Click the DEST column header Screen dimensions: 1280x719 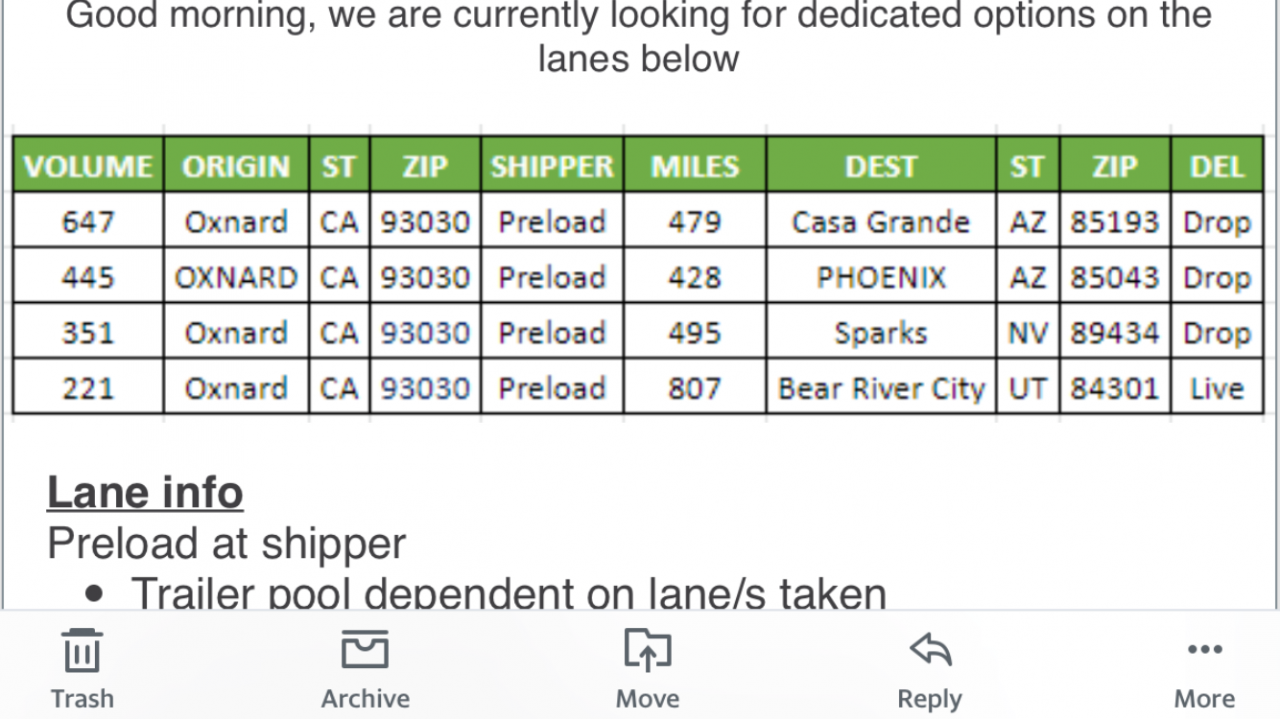tap(881, 166)
